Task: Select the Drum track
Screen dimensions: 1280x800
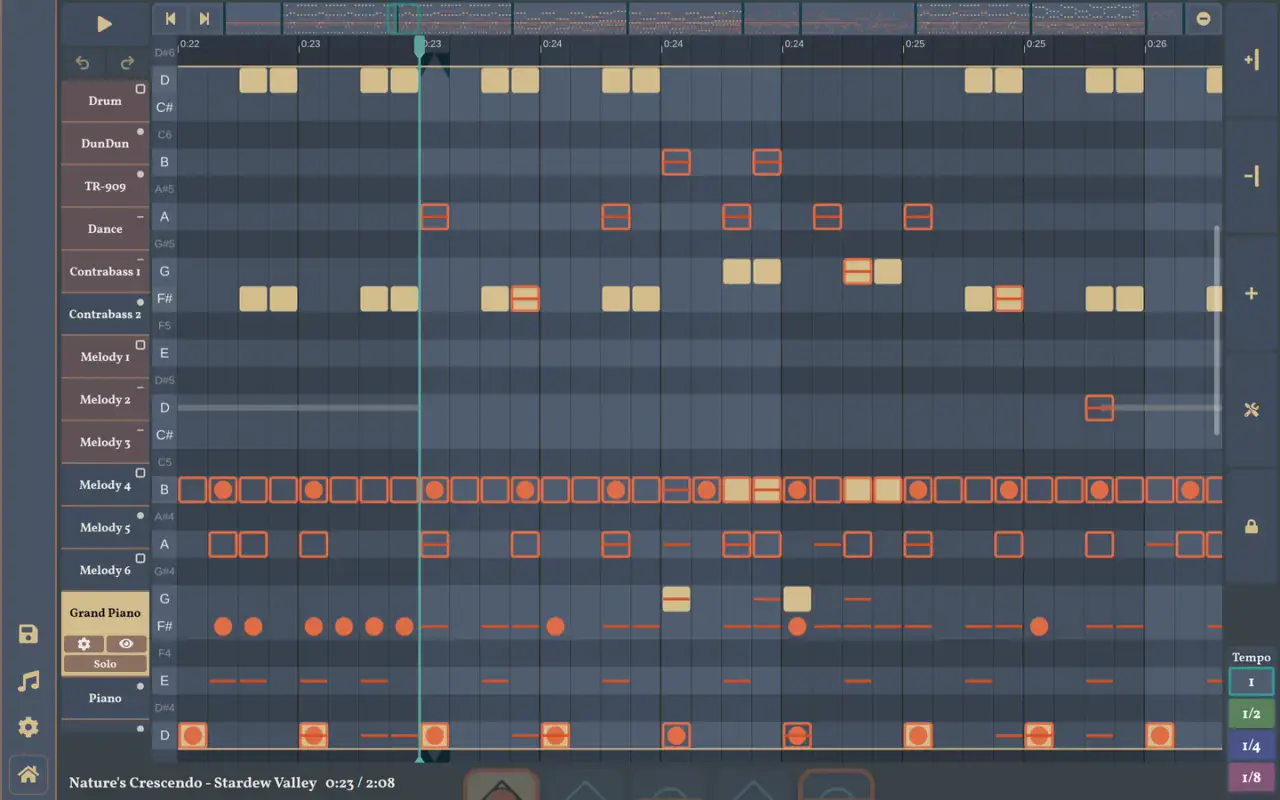Action: coord(105,101)
